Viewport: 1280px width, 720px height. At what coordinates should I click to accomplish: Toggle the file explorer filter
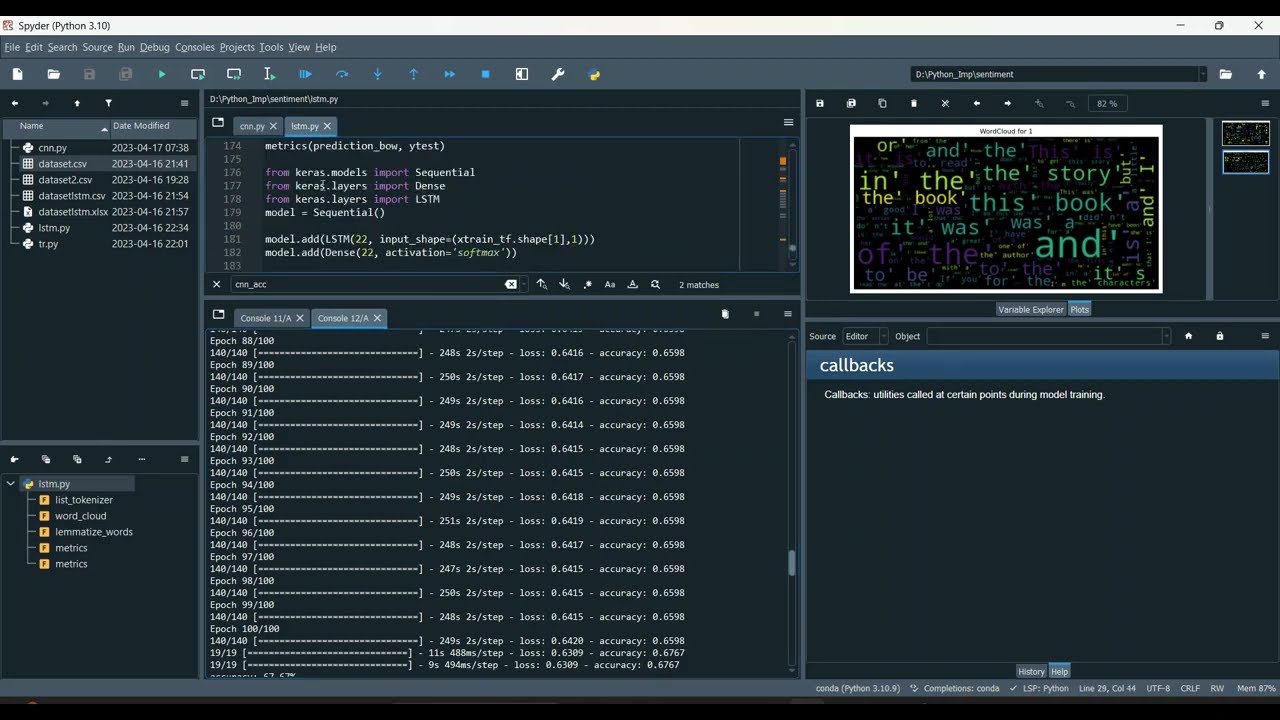coord(108,103)
